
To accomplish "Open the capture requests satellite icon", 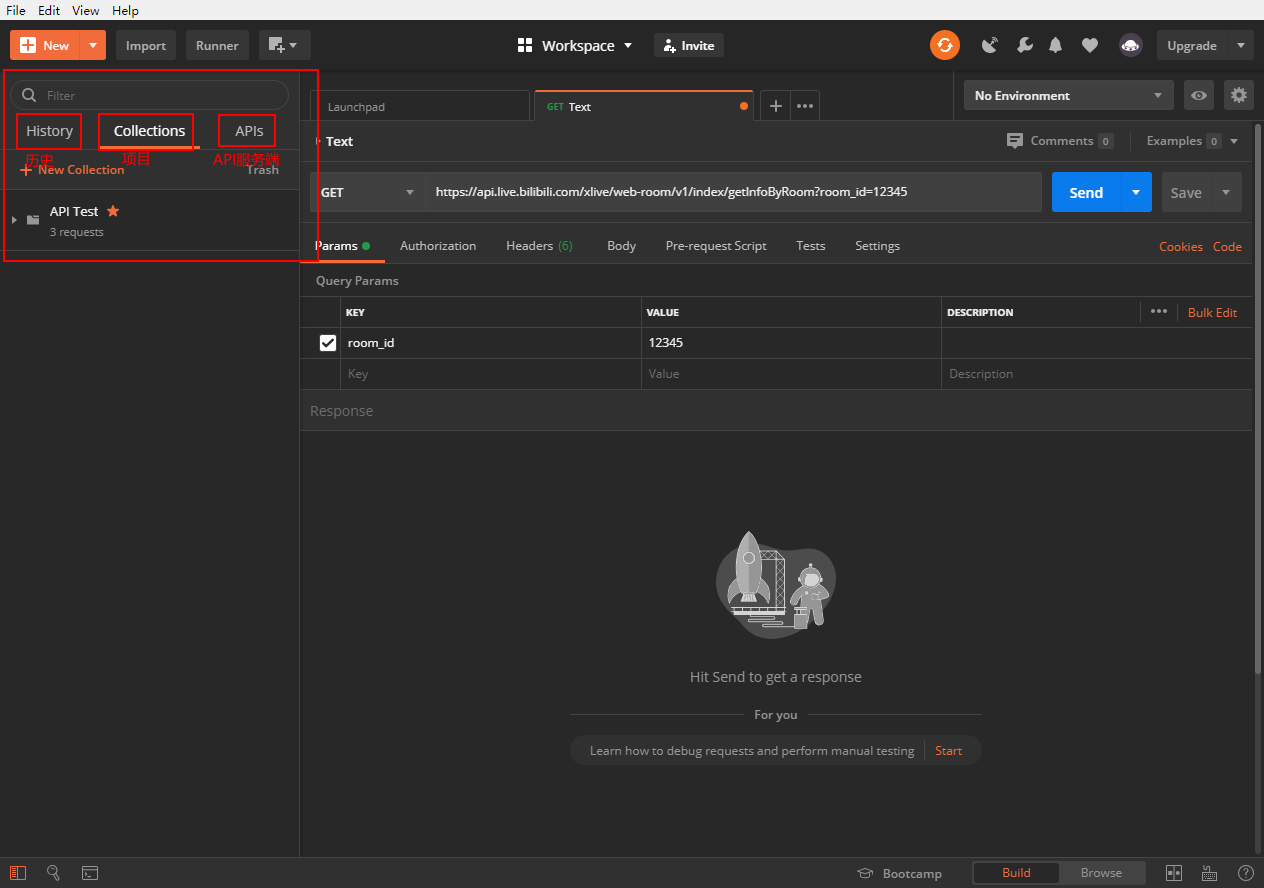I will 990,45.
